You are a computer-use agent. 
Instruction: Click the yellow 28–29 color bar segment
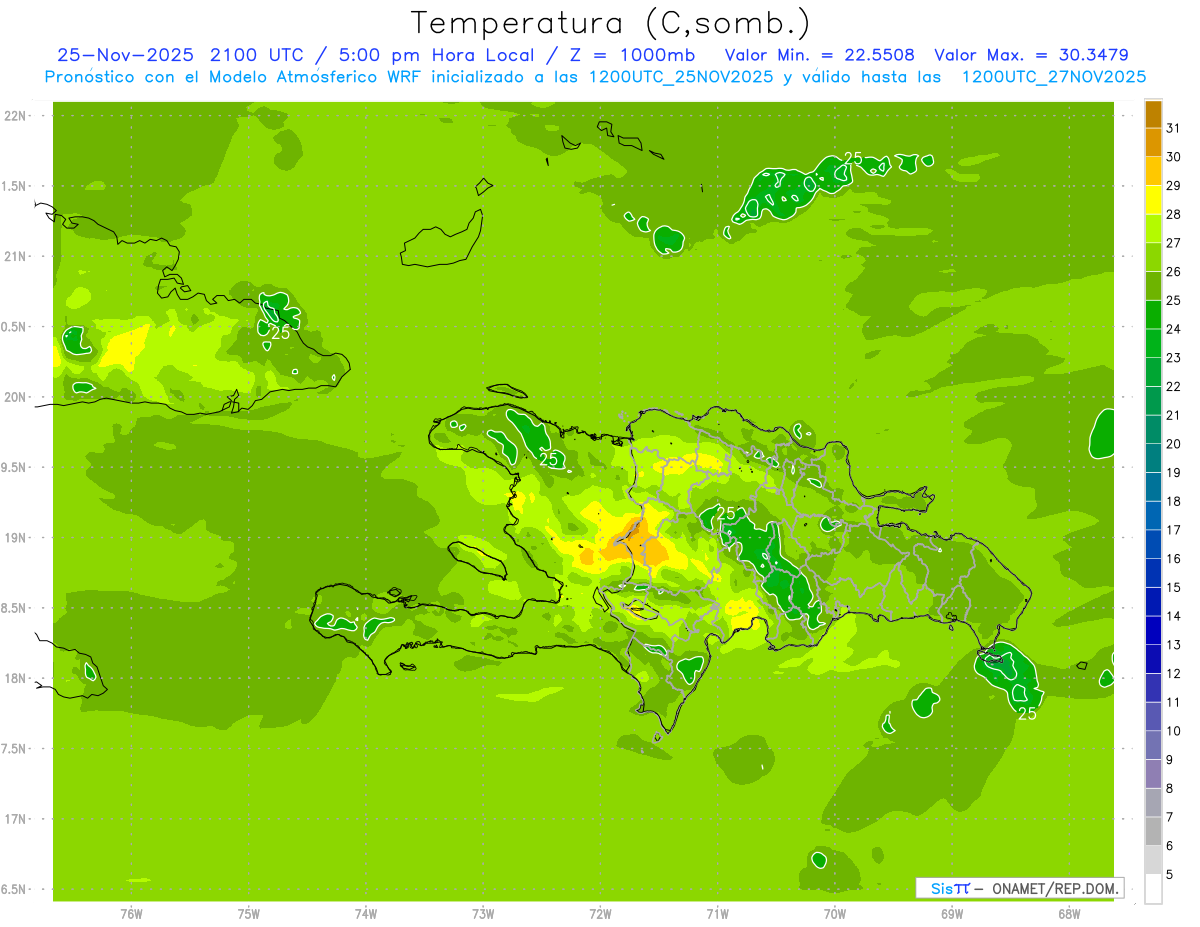[x=1153, y=200]
